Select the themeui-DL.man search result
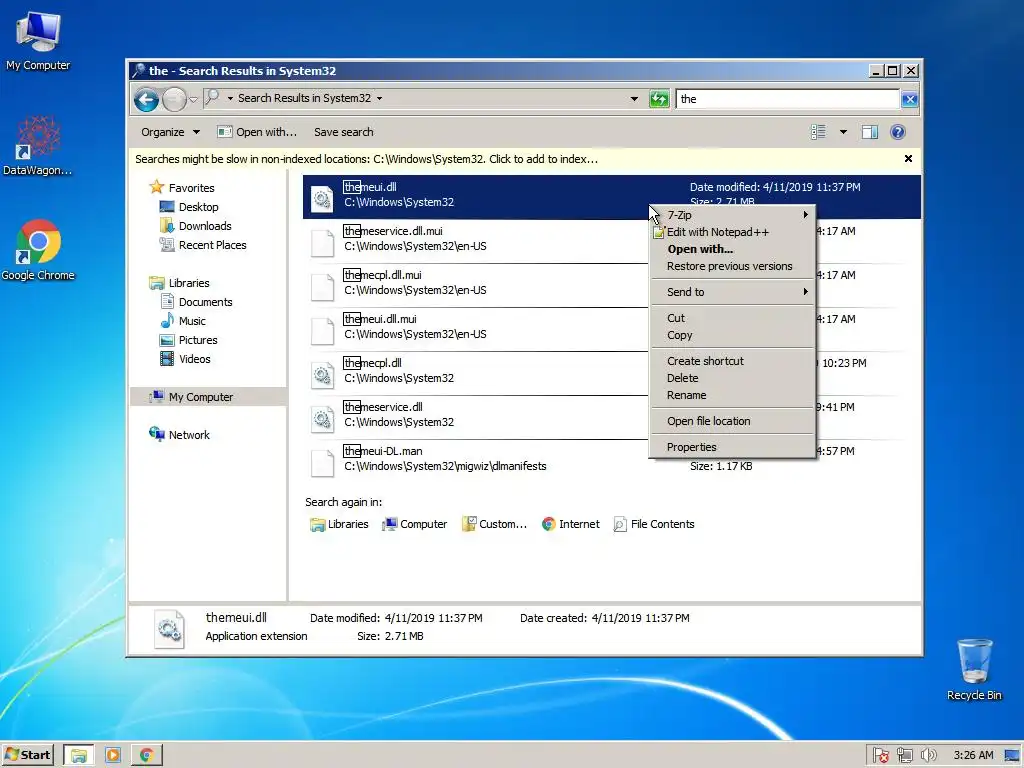 click(x=475, y=461)
